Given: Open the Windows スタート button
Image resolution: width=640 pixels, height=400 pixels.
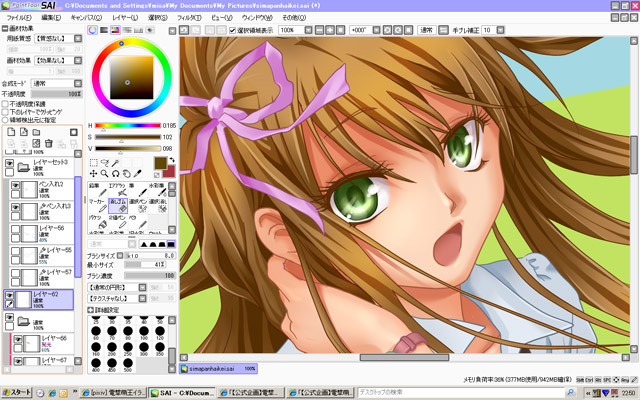Looking at the screenshot, I should 16,393.
